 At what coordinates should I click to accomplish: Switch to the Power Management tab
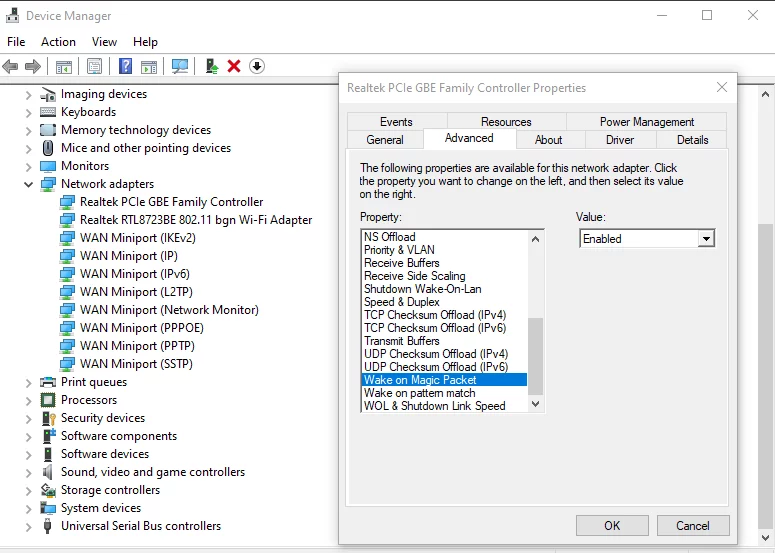pyautogui.click(x=646, y=122)
